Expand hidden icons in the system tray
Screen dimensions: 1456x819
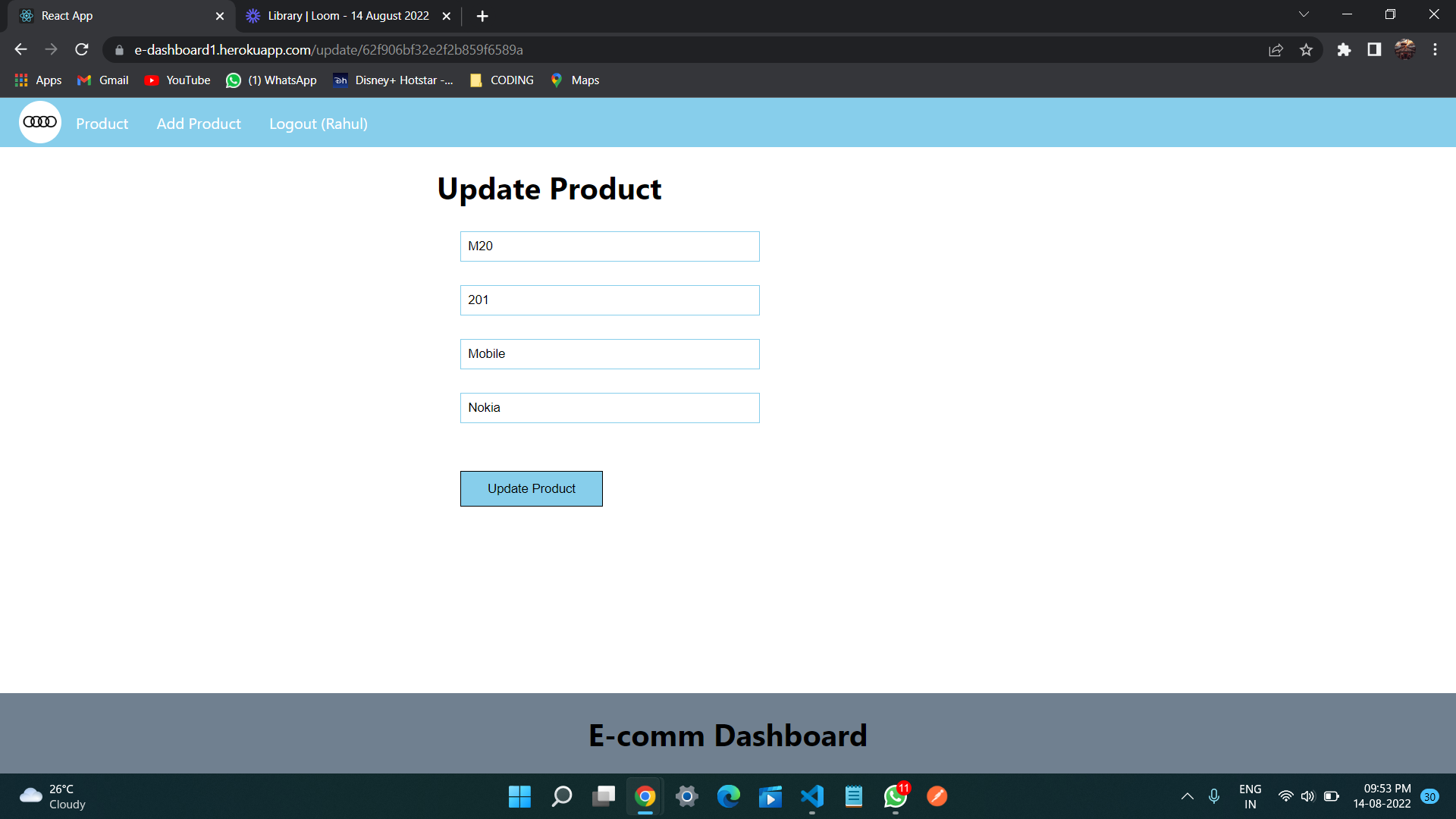coord(1187,796)
